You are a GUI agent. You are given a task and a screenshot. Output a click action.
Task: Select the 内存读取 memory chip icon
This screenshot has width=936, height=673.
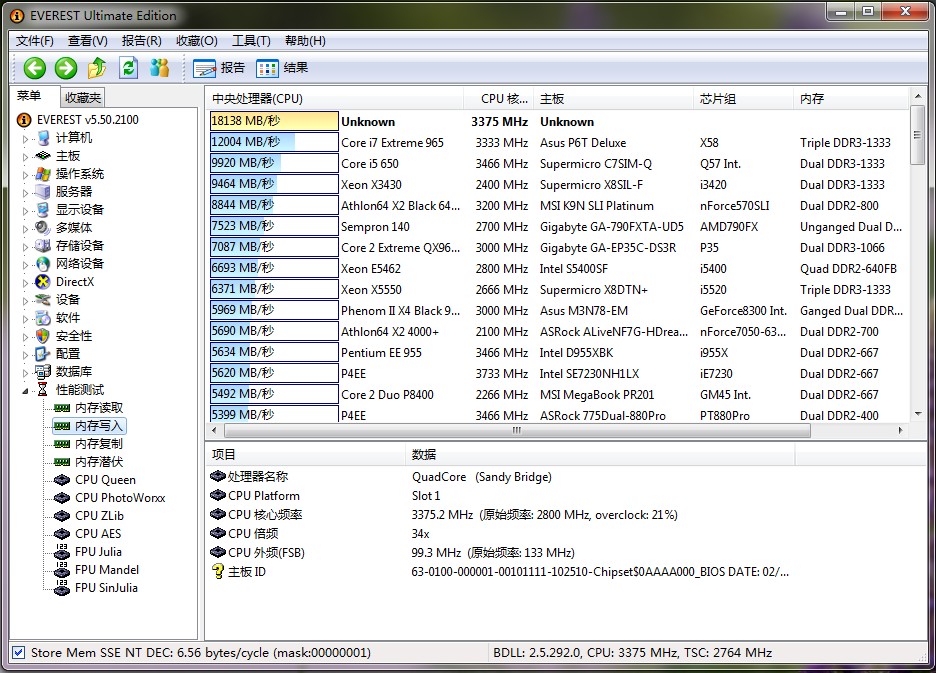click(x=62, y=408)
